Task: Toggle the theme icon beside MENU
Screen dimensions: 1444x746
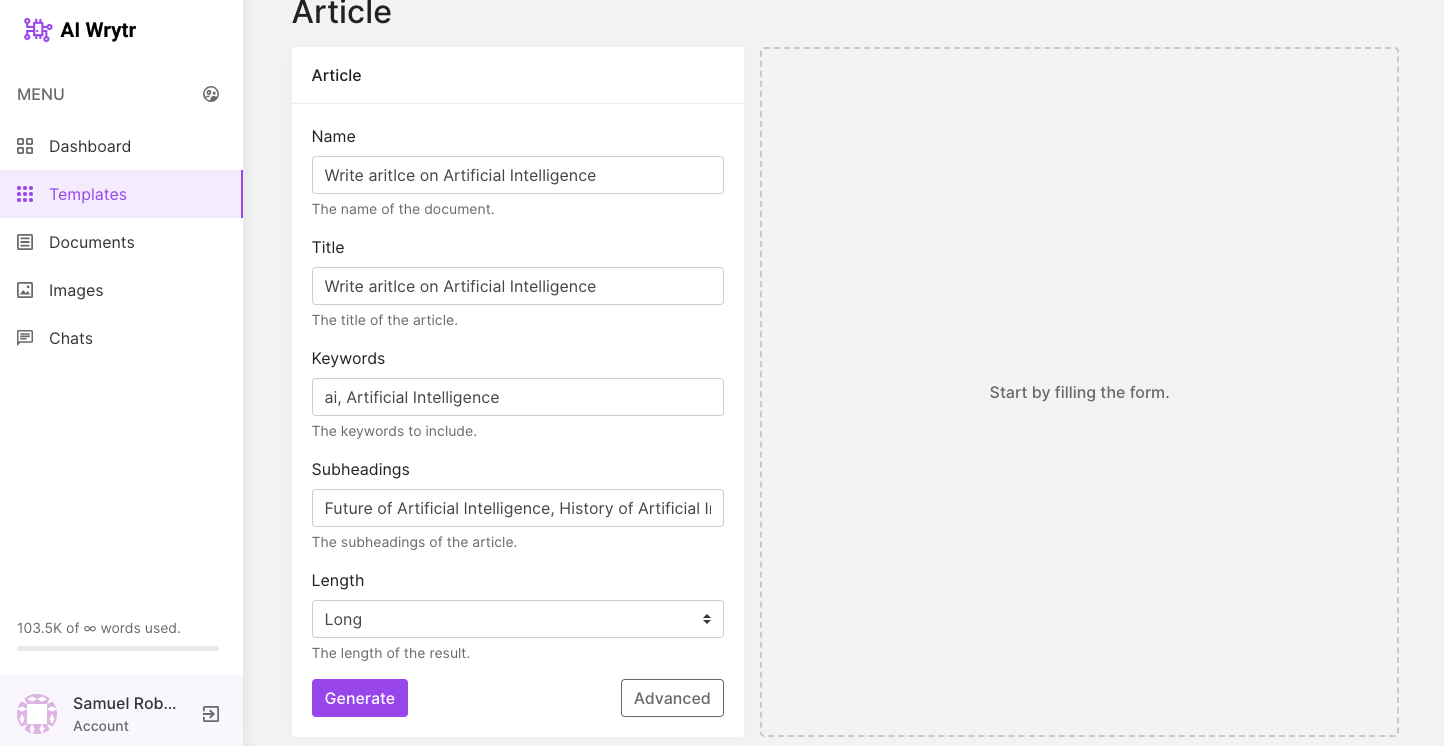Action: pos(211,94)
